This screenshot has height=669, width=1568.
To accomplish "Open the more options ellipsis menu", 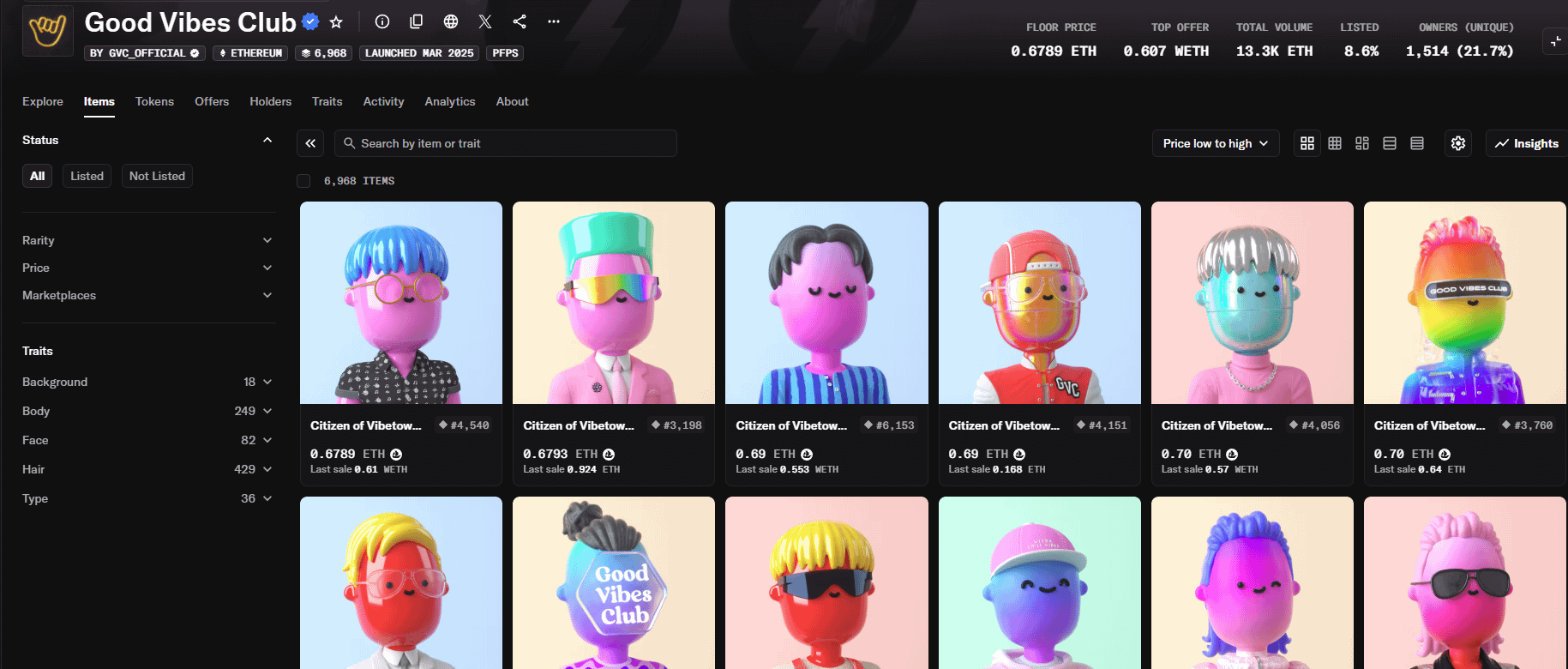I will point(554,21).
